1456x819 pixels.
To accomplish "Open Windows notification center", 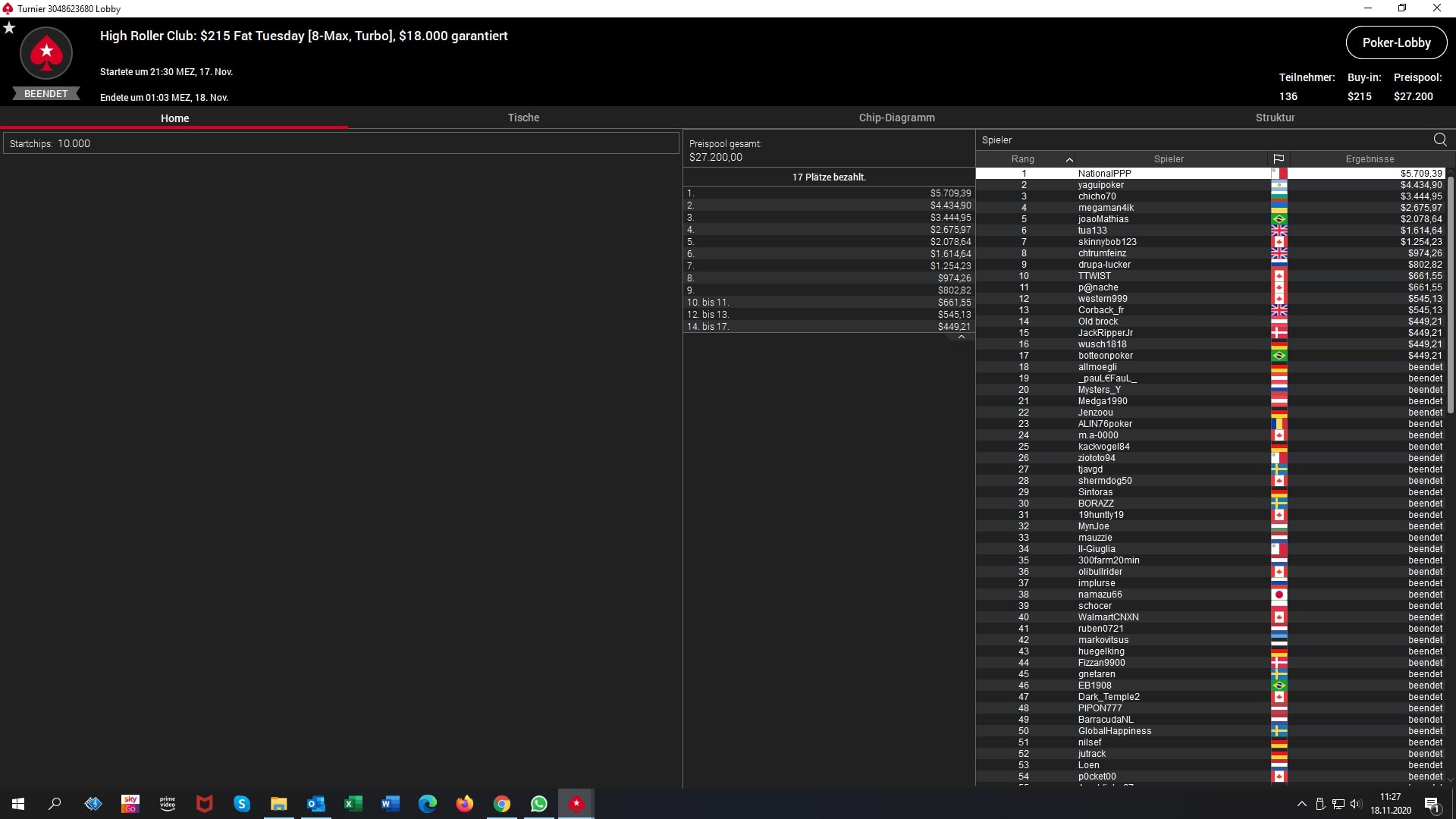I will coord(1432,804).
